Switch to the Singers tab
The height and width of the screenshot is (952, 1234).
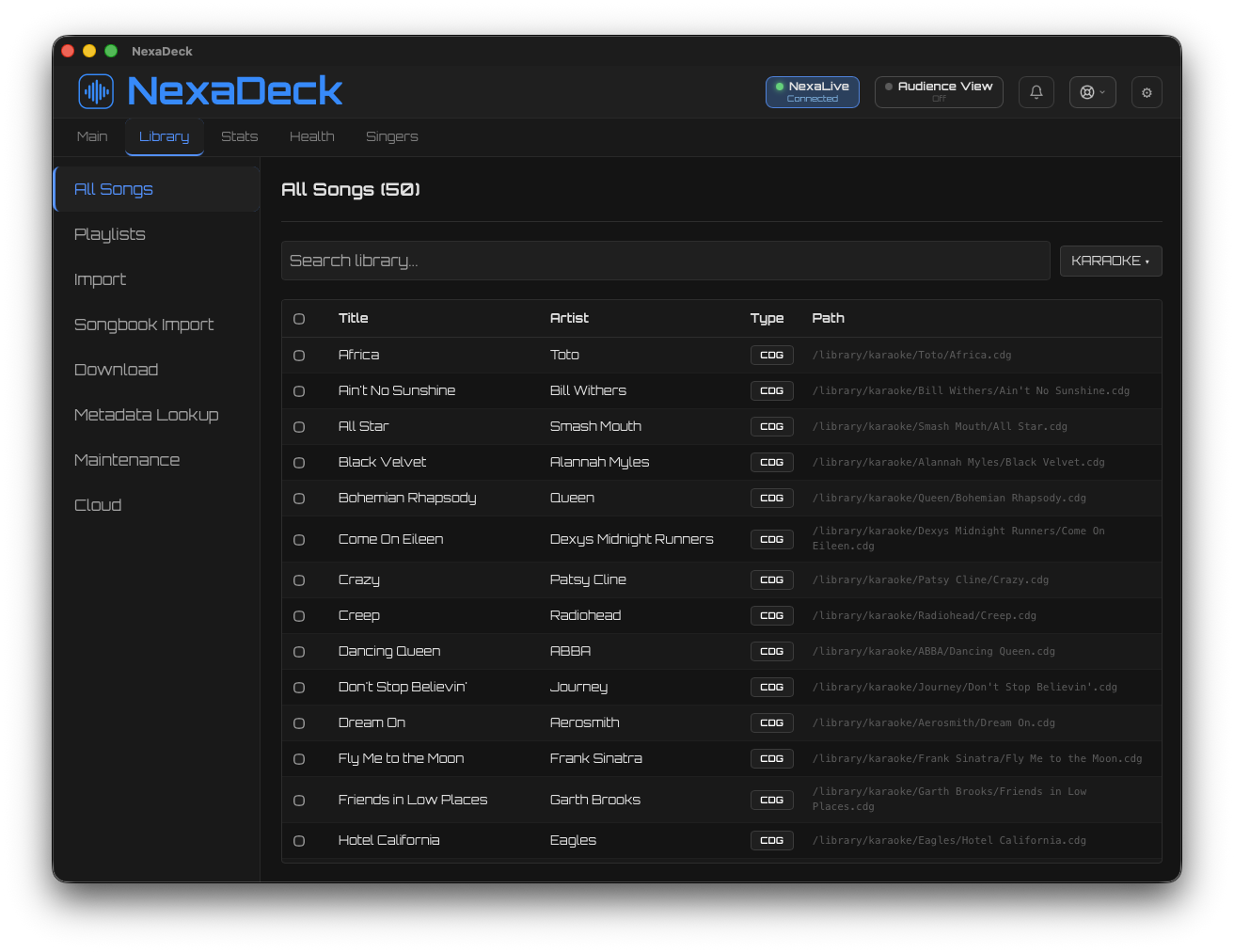click(x=391, y=136)
